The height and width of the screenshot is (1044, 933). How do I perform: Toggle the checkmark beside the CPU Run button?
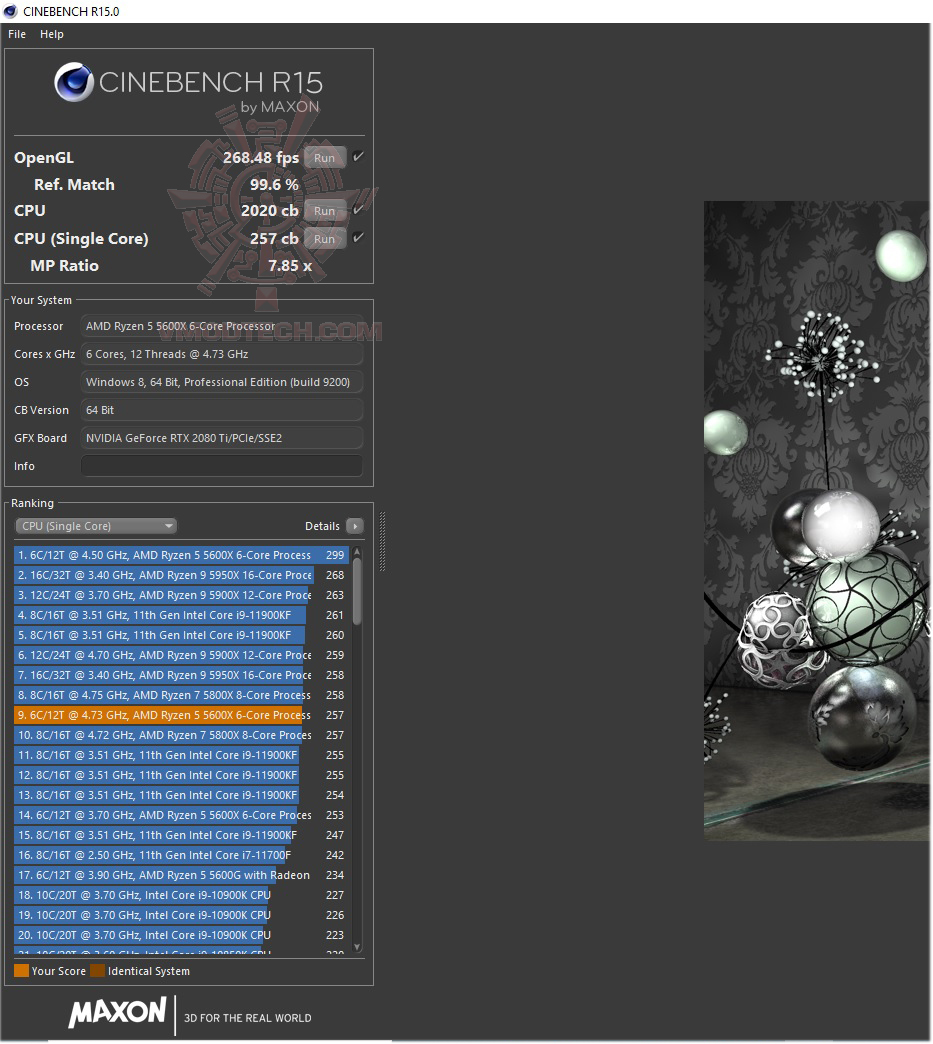[x=357, y=210]
